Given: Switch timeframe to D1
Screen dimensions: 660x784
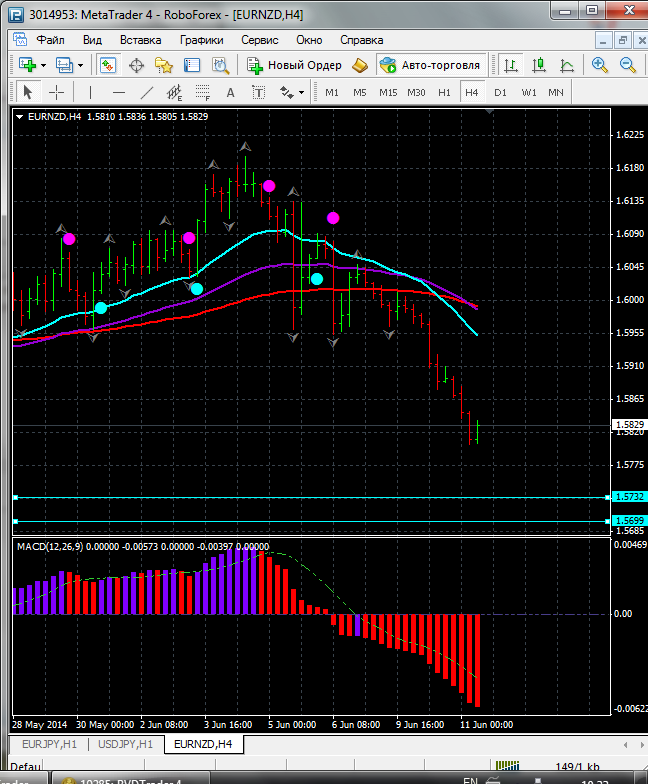Looking at the screenshot, I should (500, 92).
